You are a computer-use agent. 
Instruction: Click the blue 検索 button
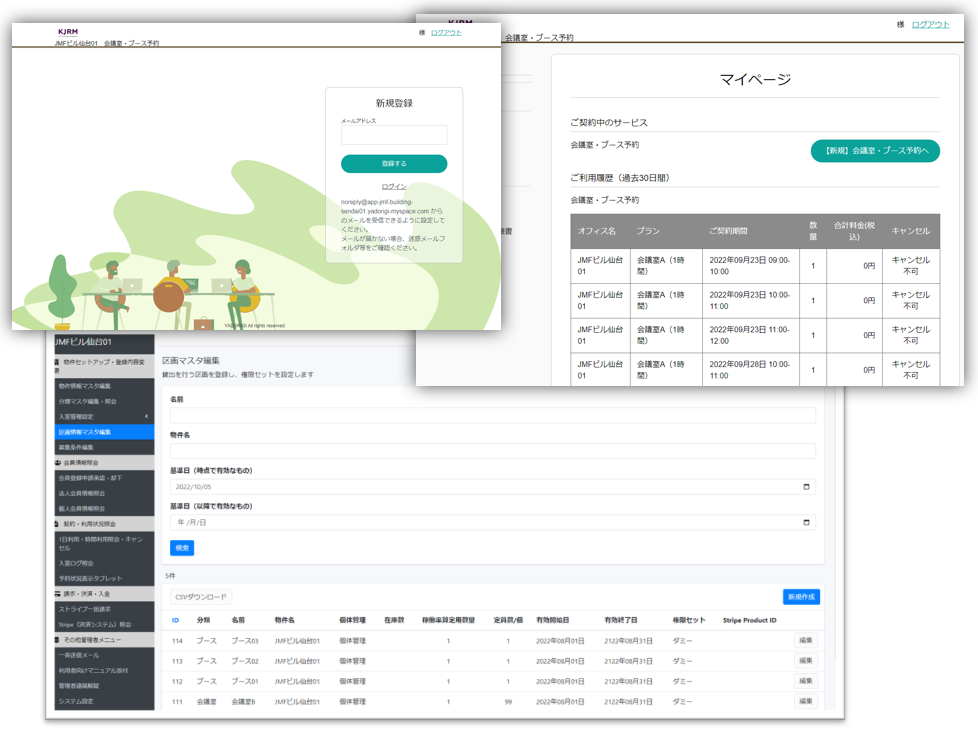[x=182, y=548]
